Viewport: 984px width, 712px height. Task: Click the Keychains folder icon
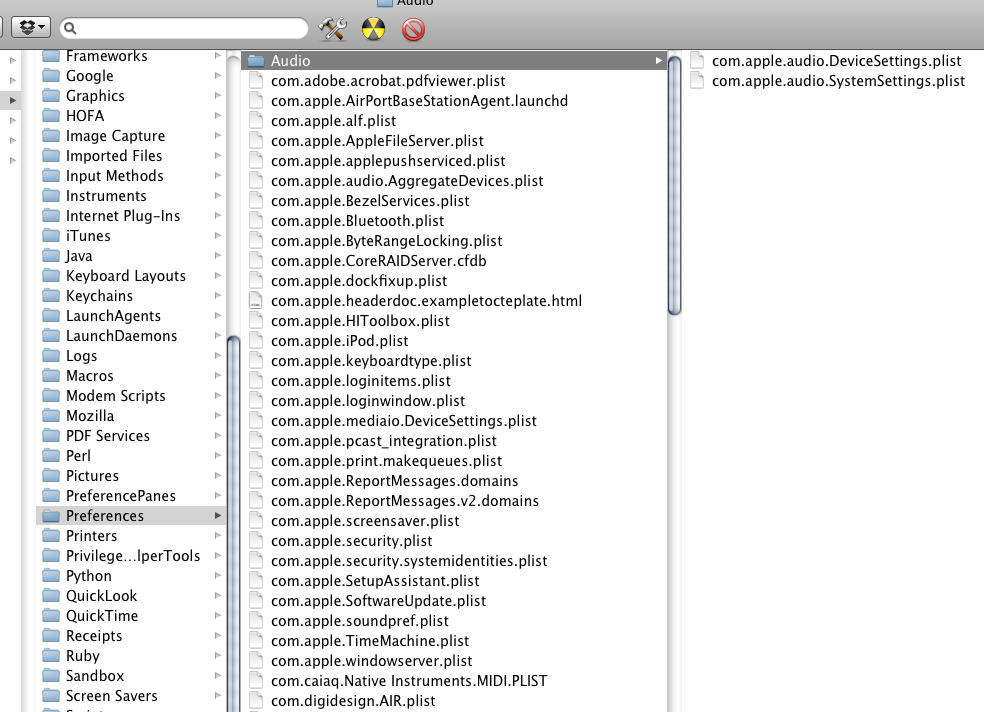(x=51, y=296)
